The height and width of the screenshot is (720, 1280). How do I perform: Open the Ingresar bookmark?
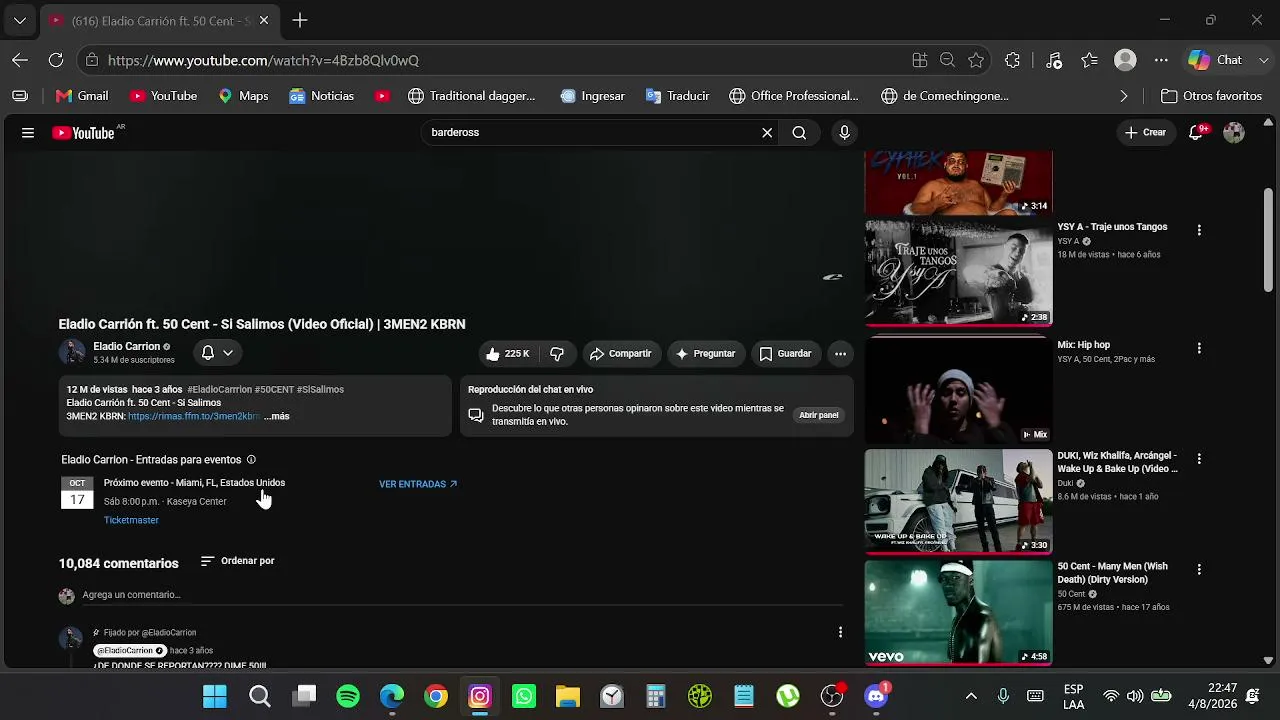[x=593, y=96]
